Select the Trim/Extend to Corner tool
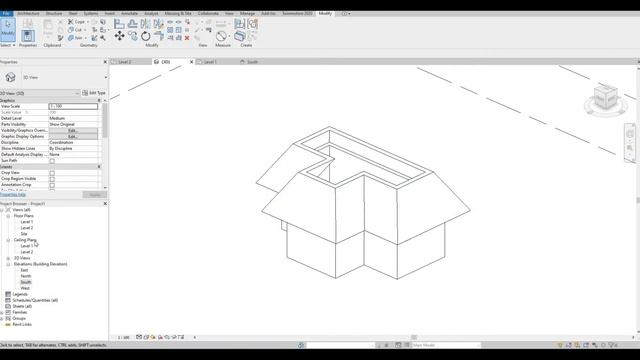640x360 pixels. 158,36
